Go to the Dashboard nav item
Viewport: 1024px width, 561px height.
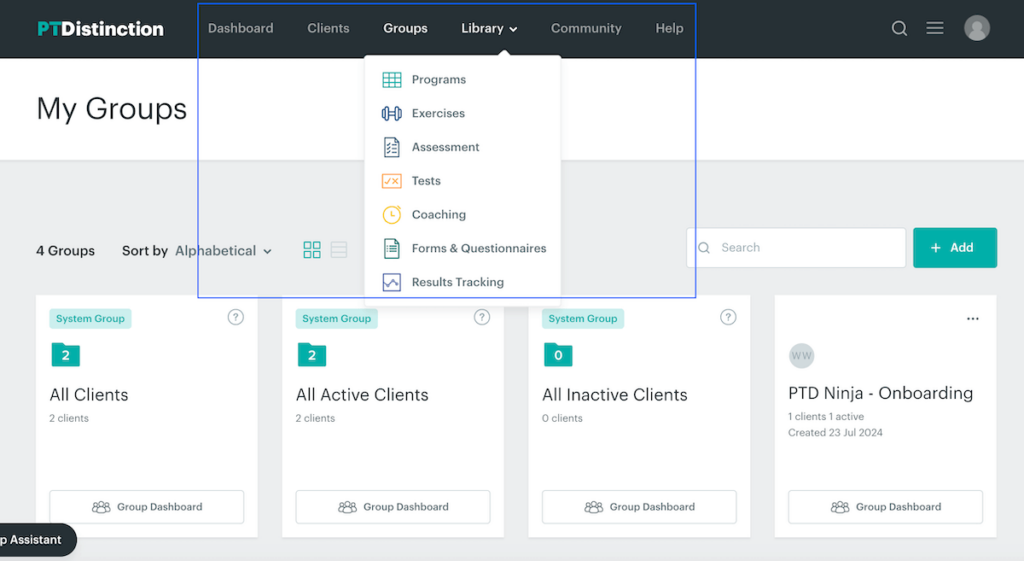[240, 28]
